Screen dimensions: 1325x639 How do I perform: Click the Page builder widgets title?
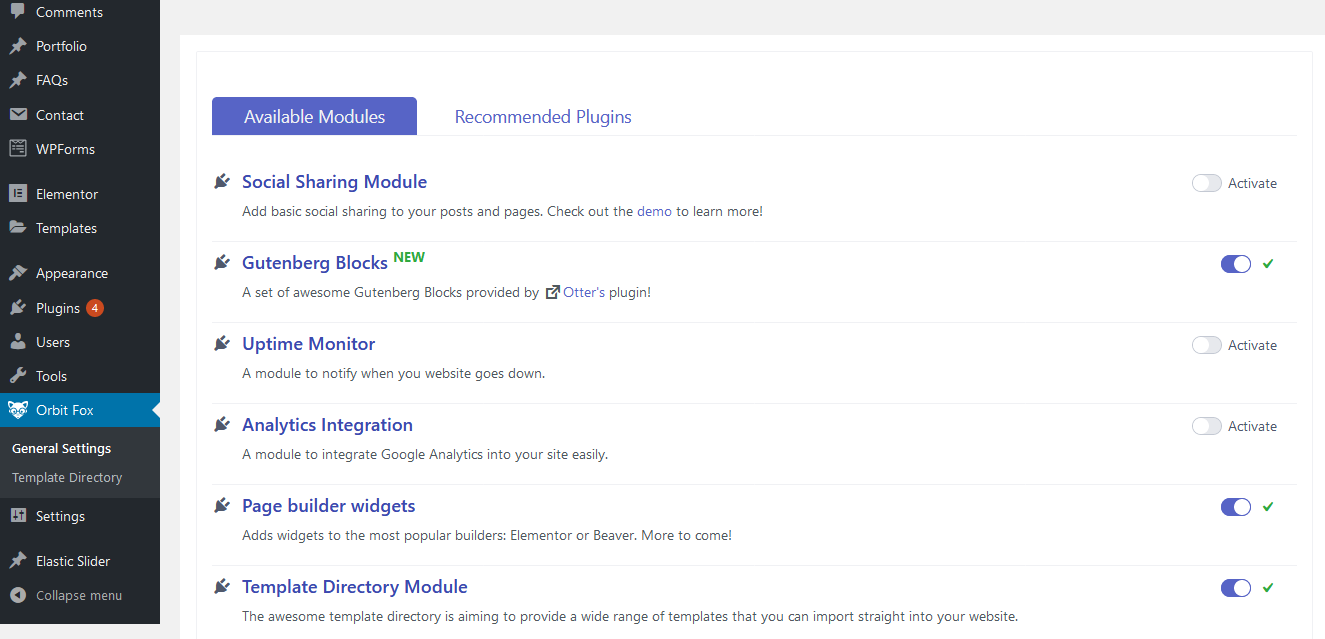coord(328,505)
